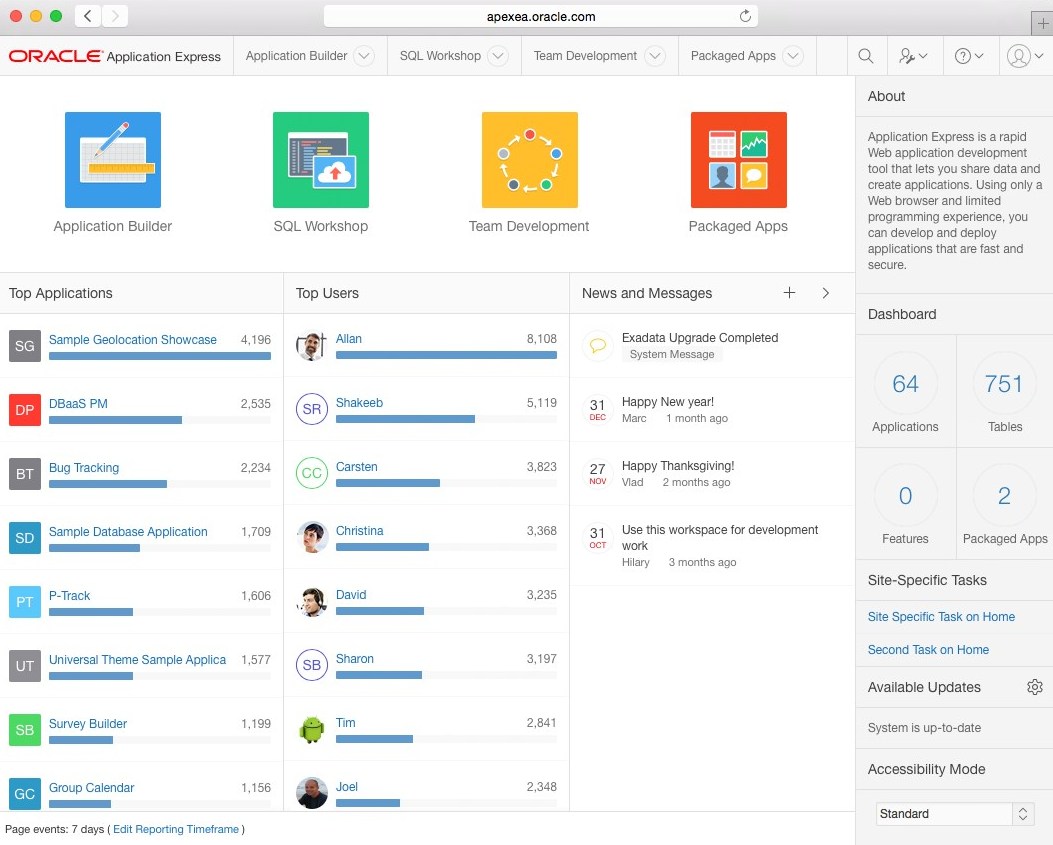The width and height of the screenshot is (1053, 845).
Task: Open the SQL Workshop large icon
Action: coord(321,160)
